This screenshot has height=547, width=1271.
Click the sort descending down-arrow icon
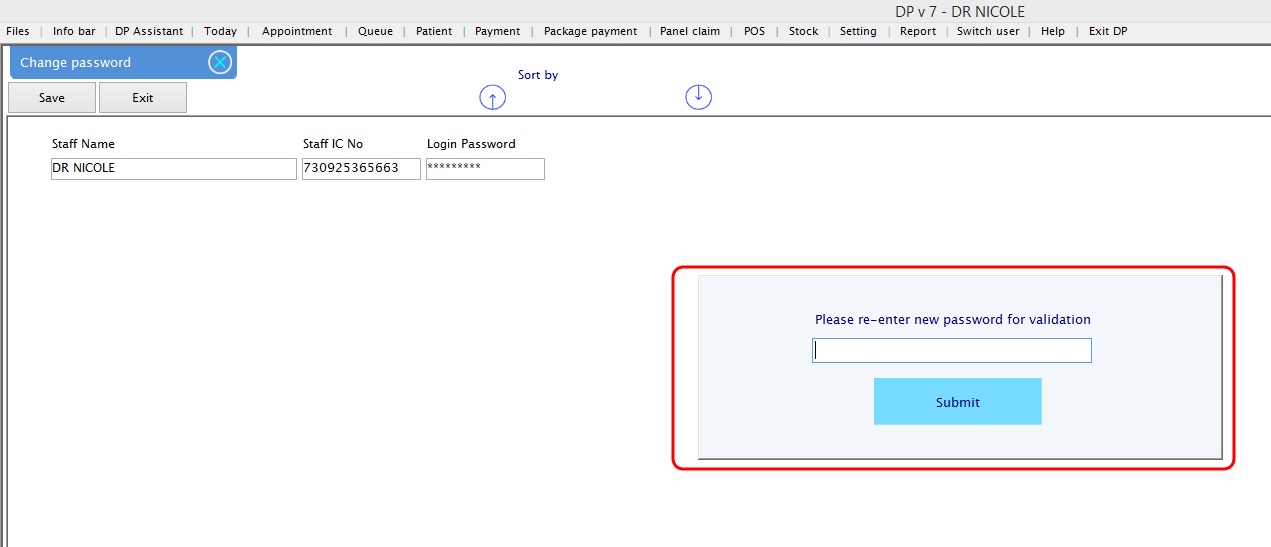click(698, 96)
